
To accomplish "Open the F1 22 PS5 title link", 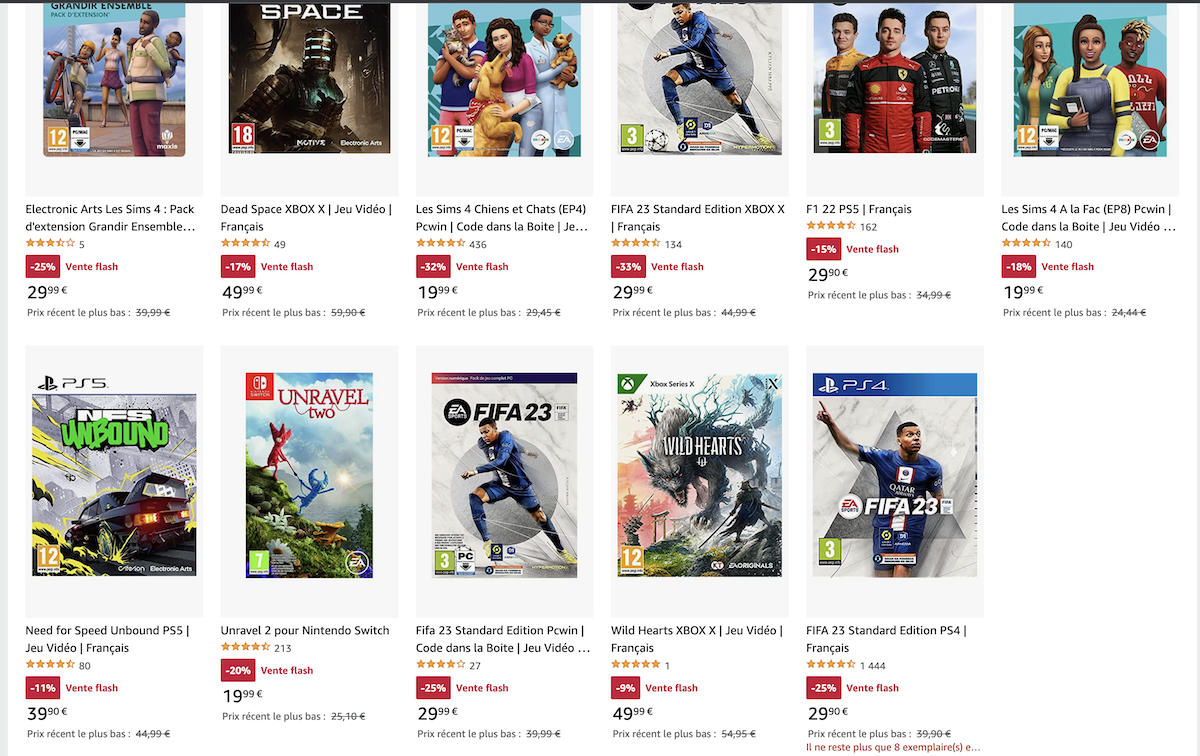I will 859,209.
